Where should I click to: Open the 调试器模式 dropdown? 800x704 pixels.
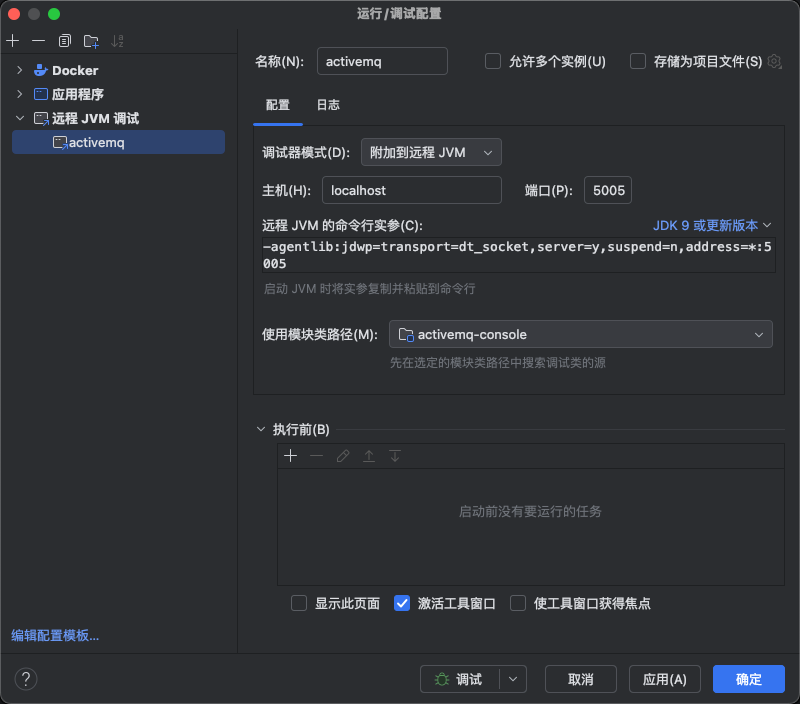point(431,152)
